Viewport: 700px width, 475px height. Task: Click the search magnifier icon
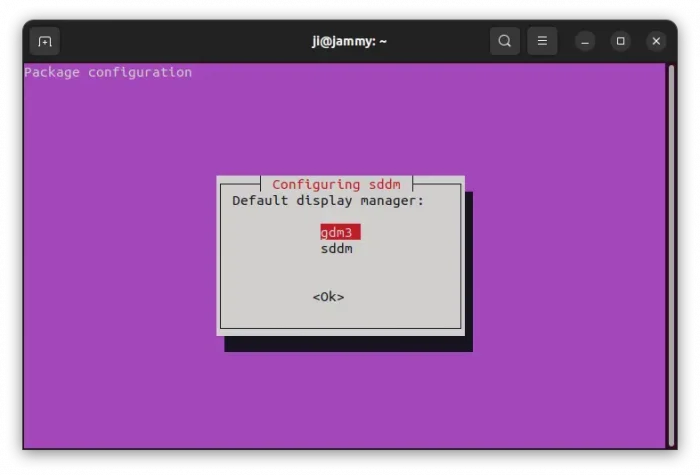(x=505, y=41)
